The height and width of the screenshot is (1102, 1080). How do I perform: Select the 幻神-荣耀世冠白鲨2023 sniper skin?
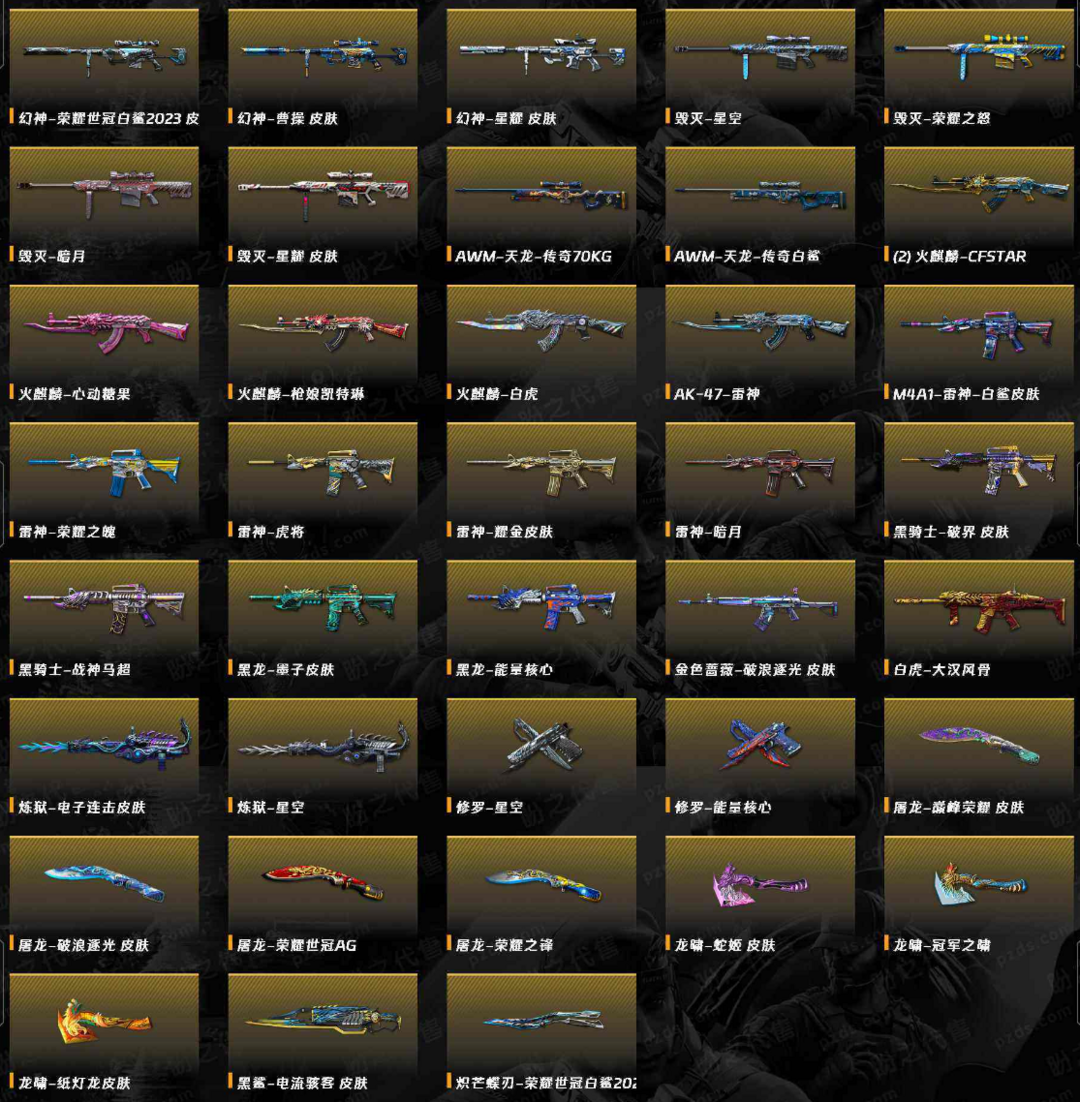pos(104,68)
